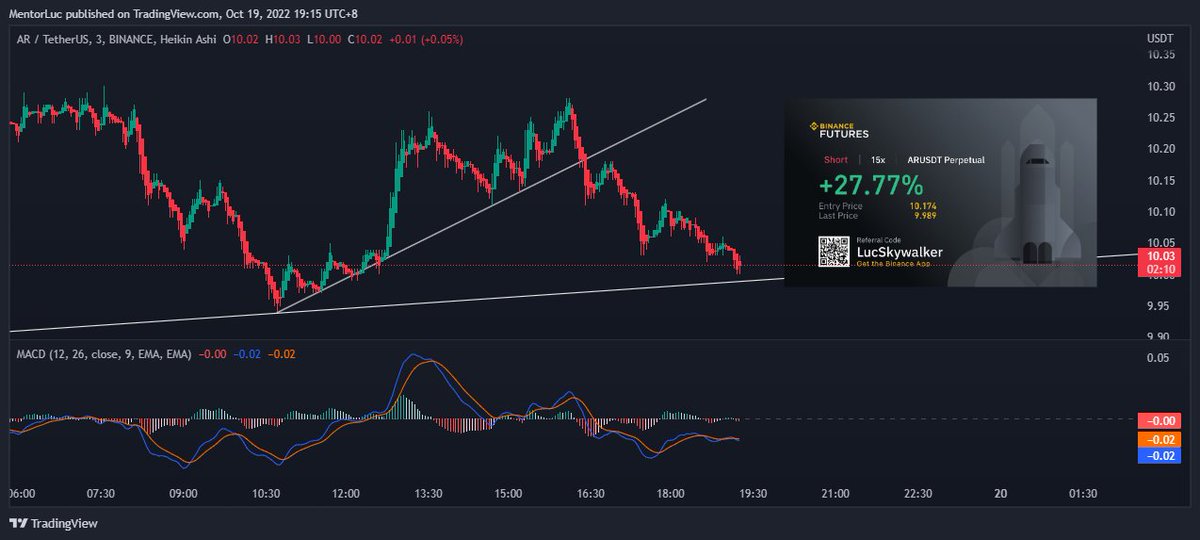The width and height of the screenshot is (1200, 540).
Task: Click the 06:00 time axis label
Action: click(21, 493)
